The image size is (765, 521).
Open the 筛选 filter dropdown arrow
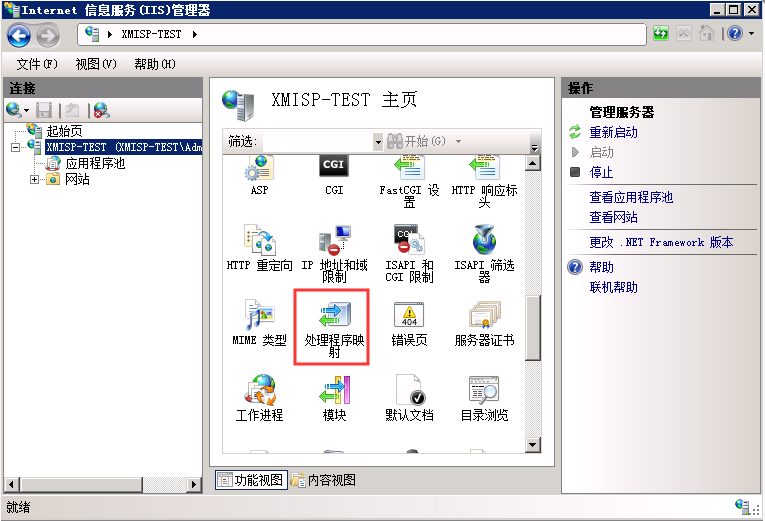click(x=378, y=142)
